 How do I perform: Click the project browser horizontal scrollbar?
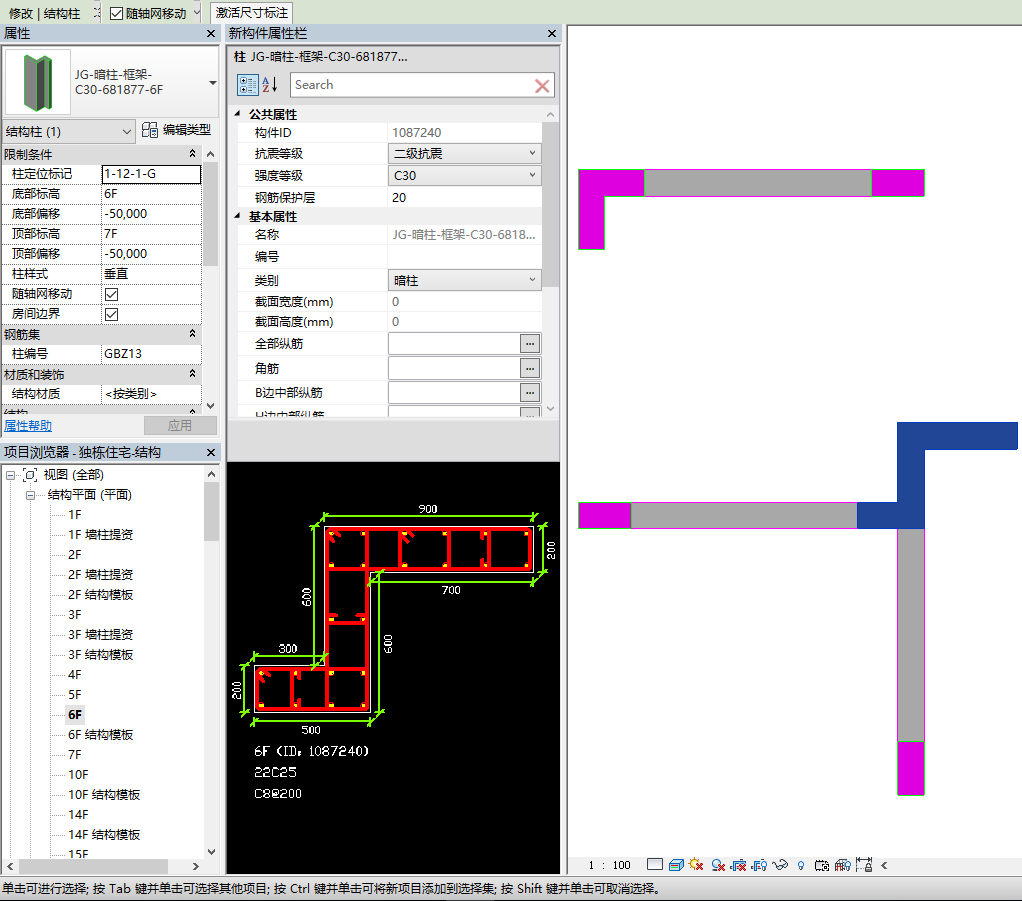click(x=93, y=866)
